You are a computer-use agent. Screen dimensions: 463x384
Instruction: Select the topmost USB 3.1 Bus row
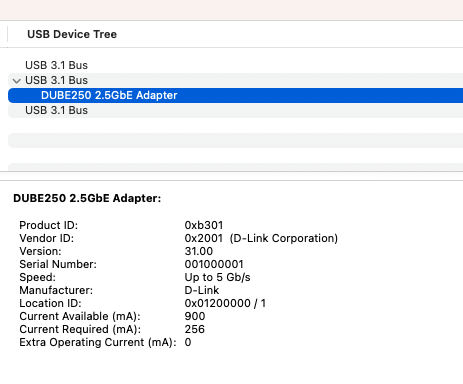(235, 65)
